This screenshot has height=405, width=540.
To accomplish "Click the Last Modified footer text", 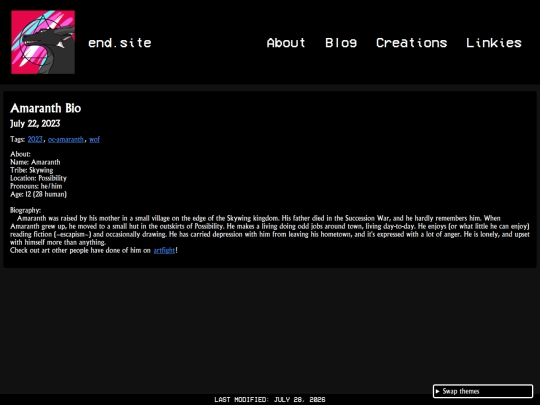I will pos(270,399).
